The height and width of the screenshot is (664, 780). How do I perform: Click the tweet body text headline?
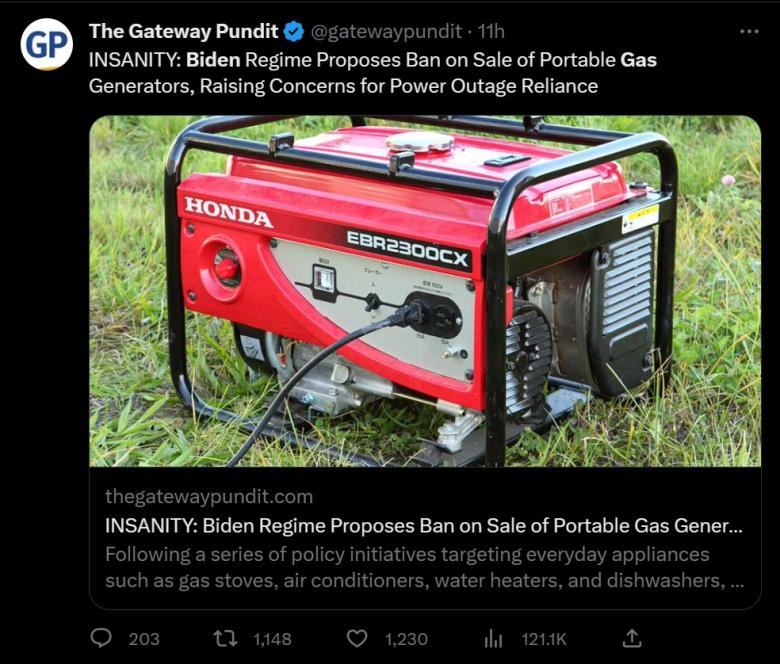coord(373,73)
